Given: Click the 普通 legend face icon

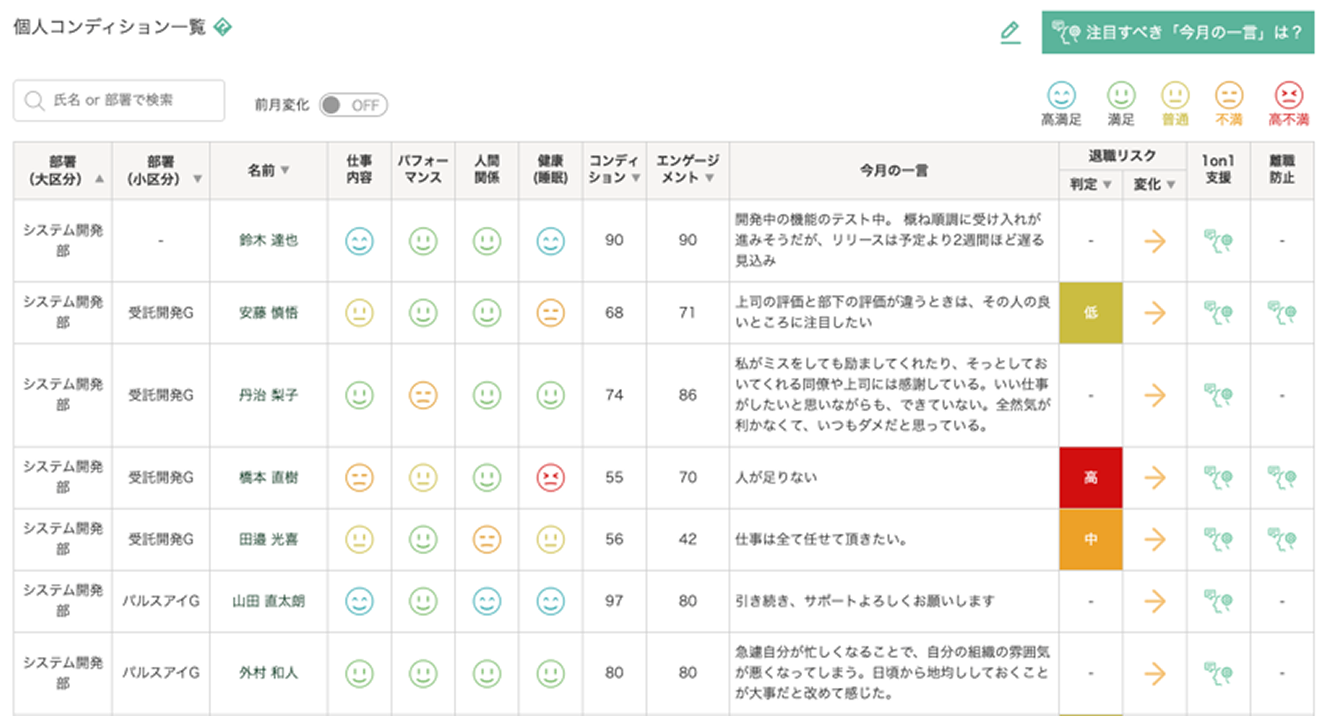Looking at the screenshot, I should 1175,96.
